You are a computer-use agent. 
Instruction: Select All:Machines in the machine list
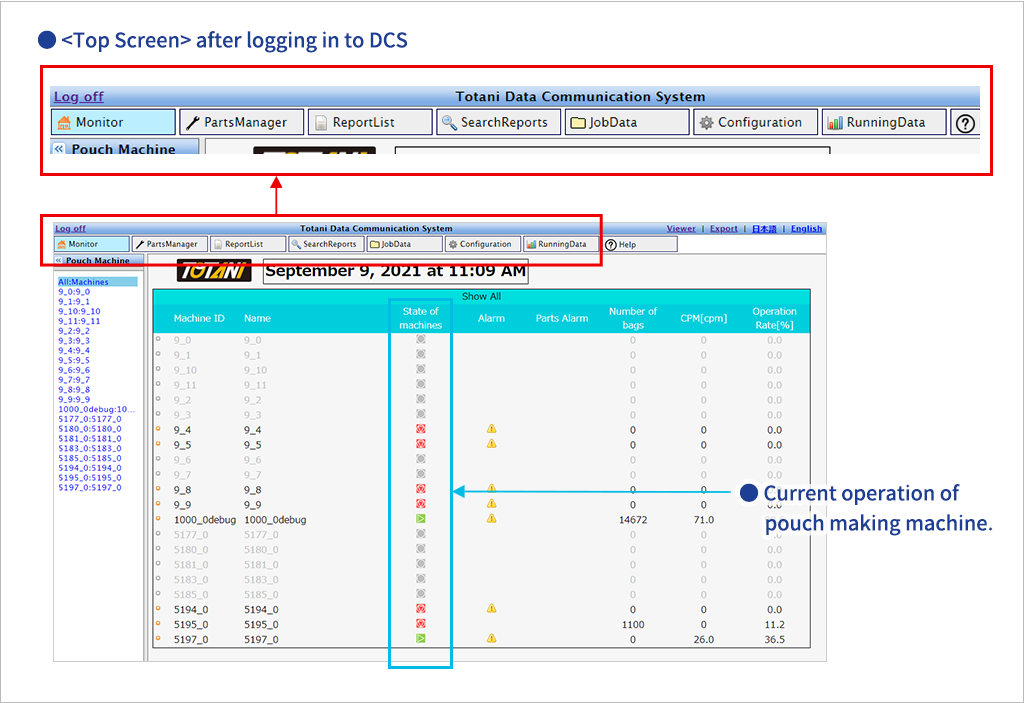(83, 282)
